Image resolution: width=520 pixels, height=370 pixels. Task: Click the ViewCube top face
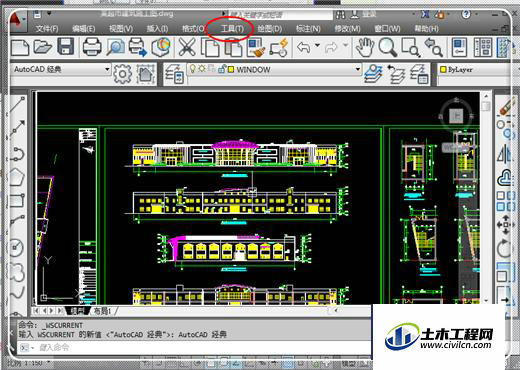(456, 116)
